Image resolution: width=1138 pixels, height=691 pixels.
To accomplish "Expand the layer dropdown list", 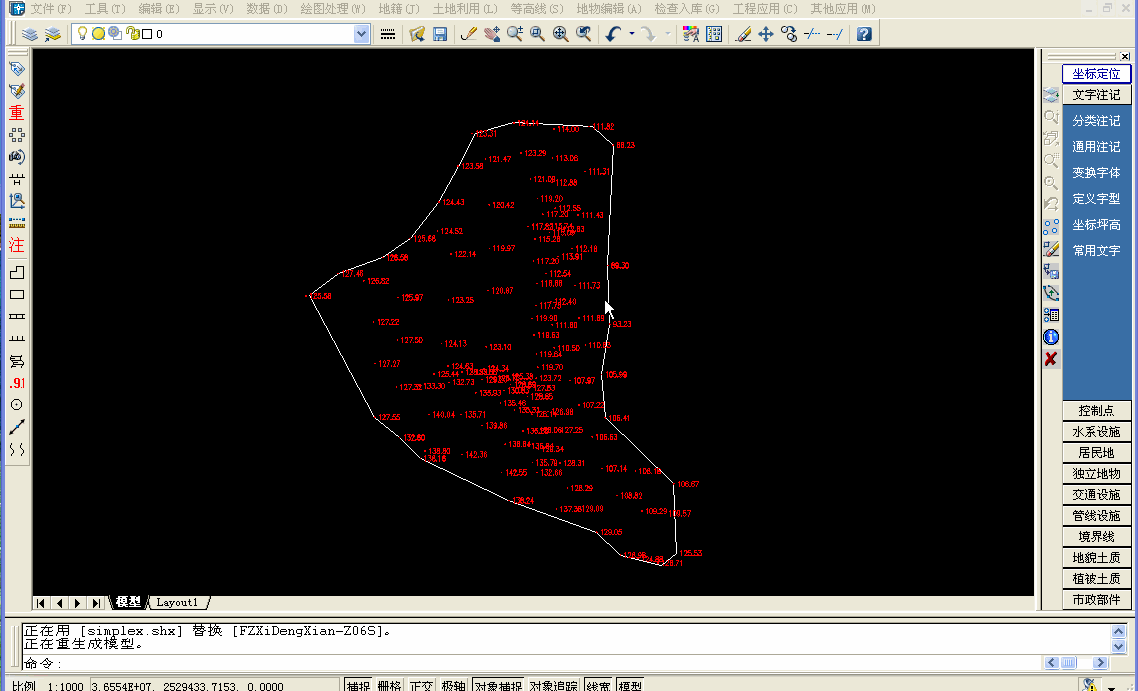I will click(361, 34).
